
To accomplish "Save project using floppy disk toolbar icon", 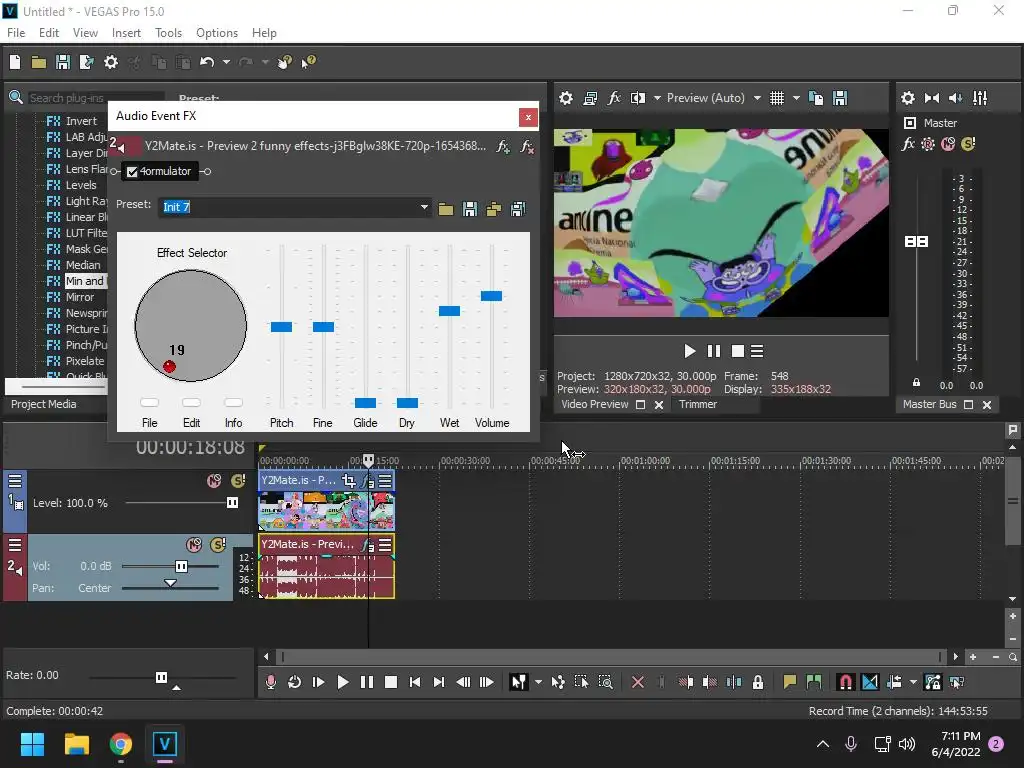I will coord(63,62).
